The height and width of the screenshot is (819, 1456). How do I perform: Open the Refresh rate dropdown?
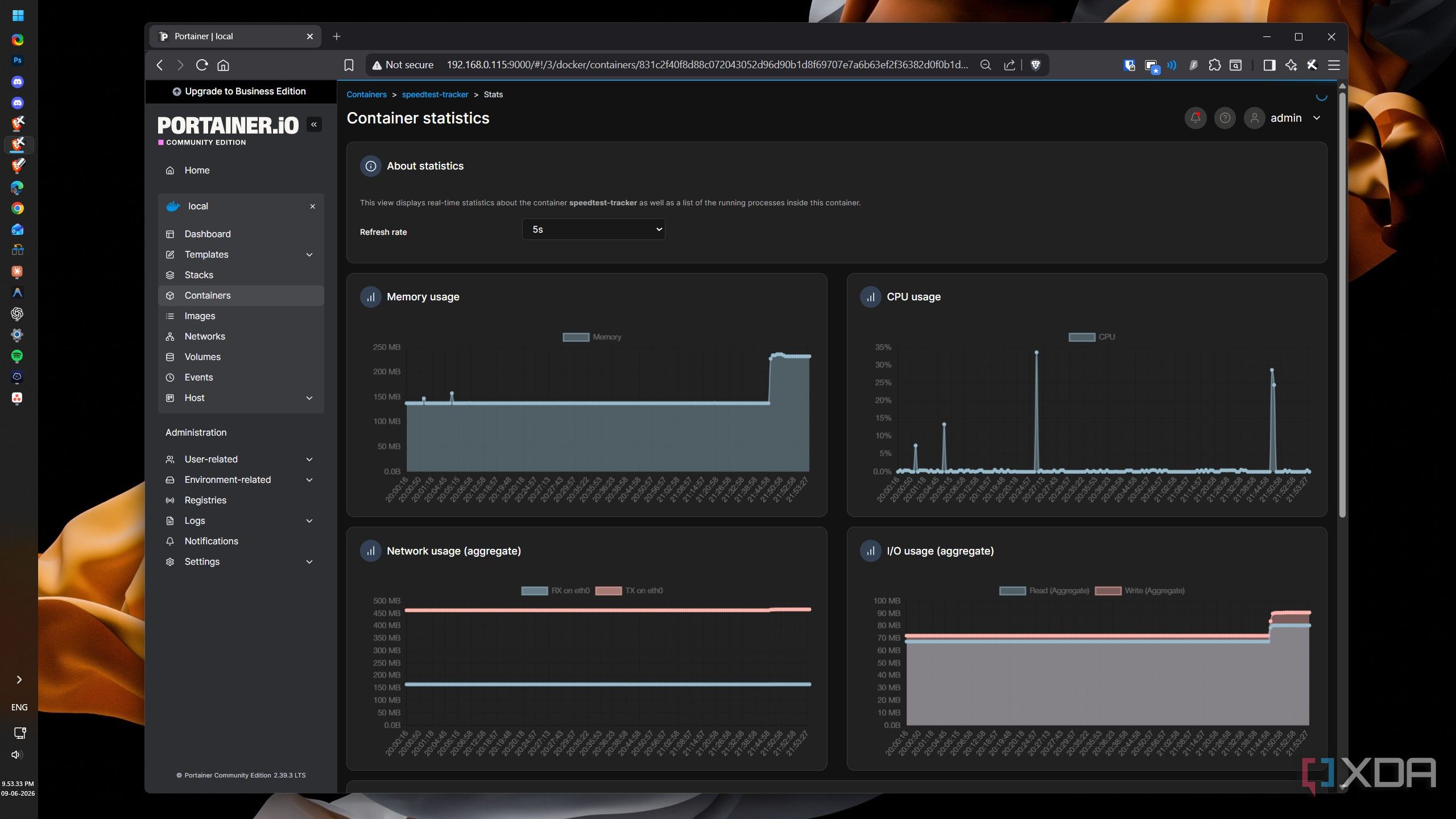tap(593, 229)
